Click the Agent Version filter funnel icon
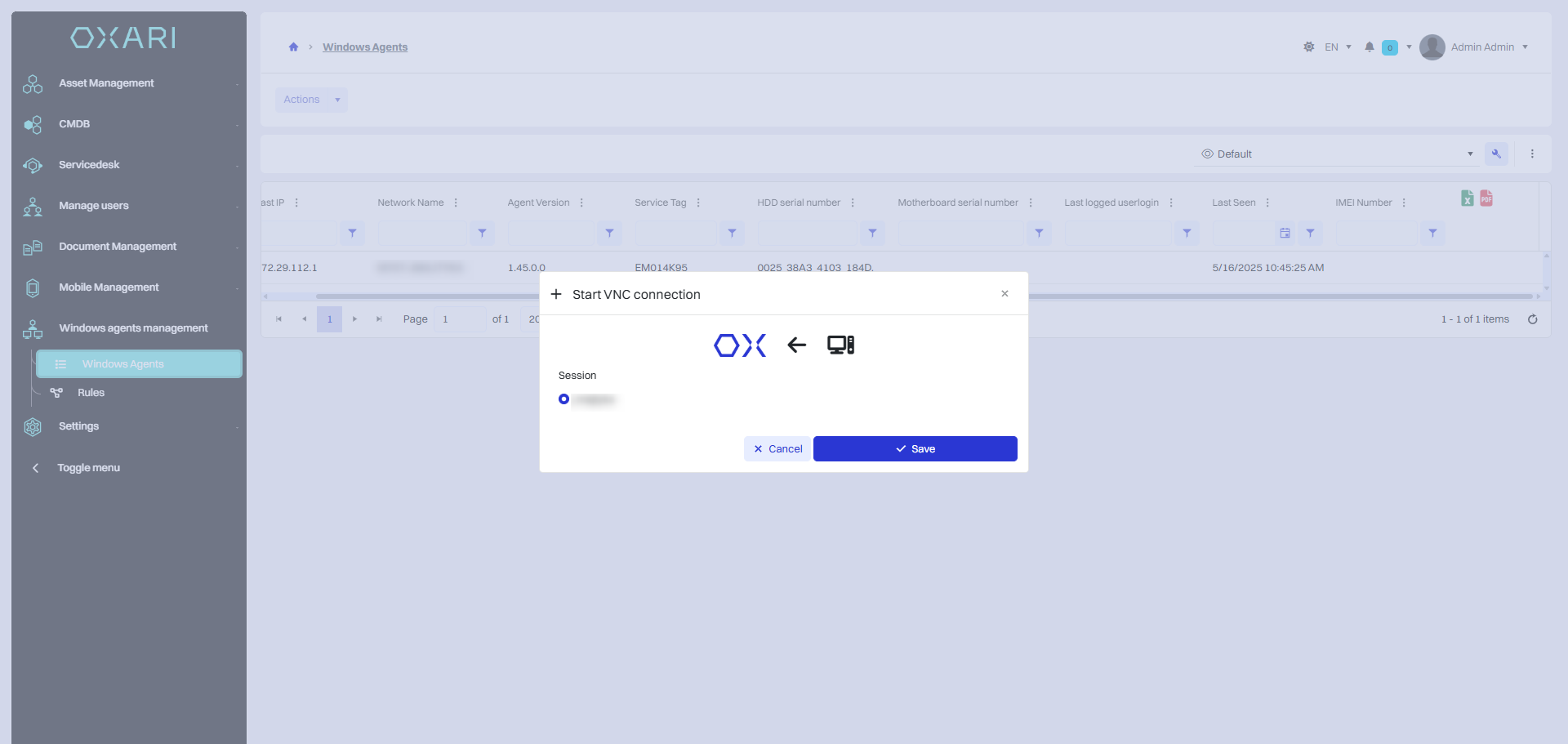The width and height of the screenshot is (1568, 744). (609, 234)
